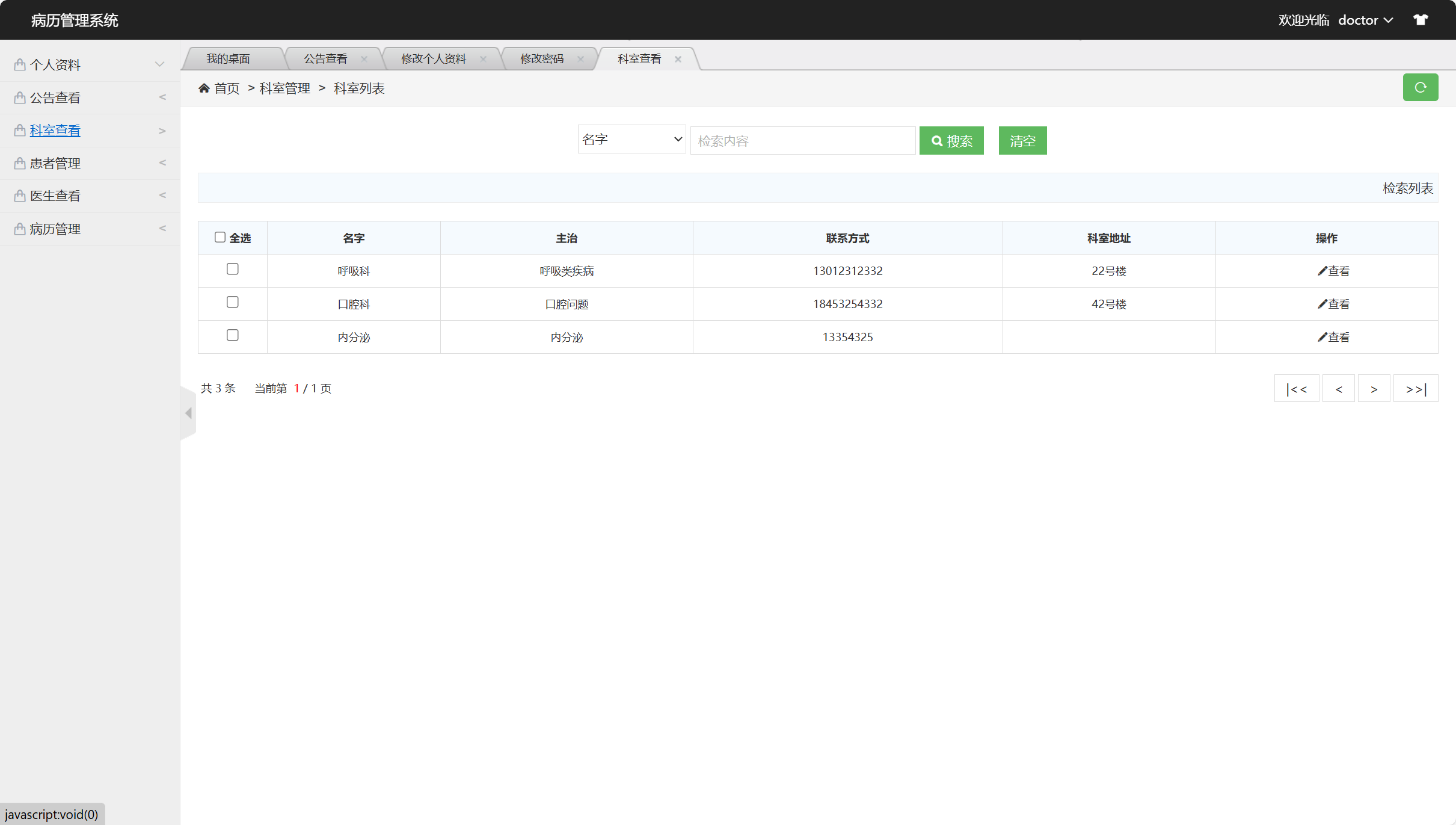1456x825 pixels.
Task: Click the green 搜索 search button
Action: (x=951, y=141)
